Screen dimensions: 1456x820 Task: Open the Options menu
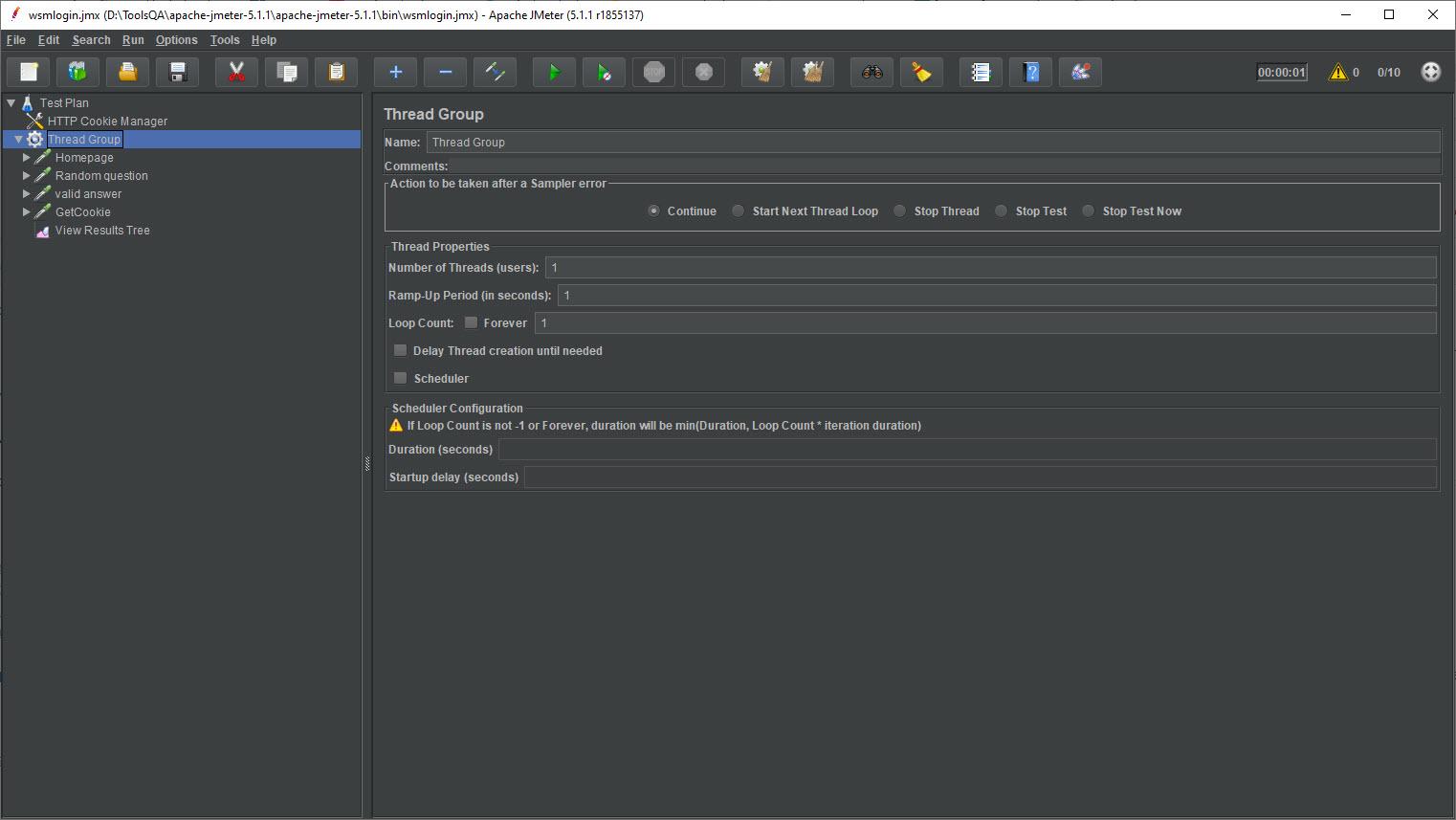(177, 40)
